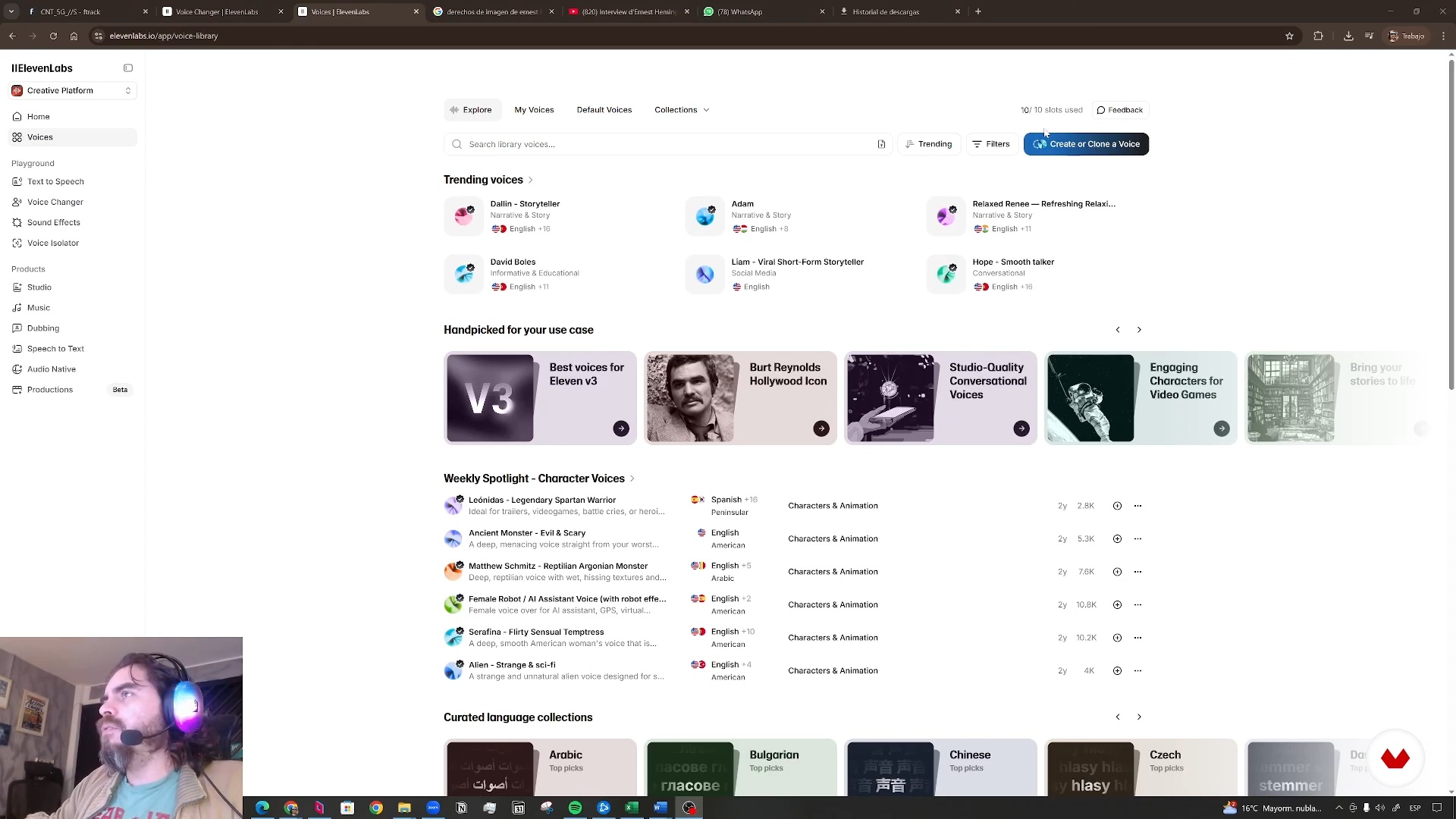Switch to My Voices tab

click(x=534, y=110)
